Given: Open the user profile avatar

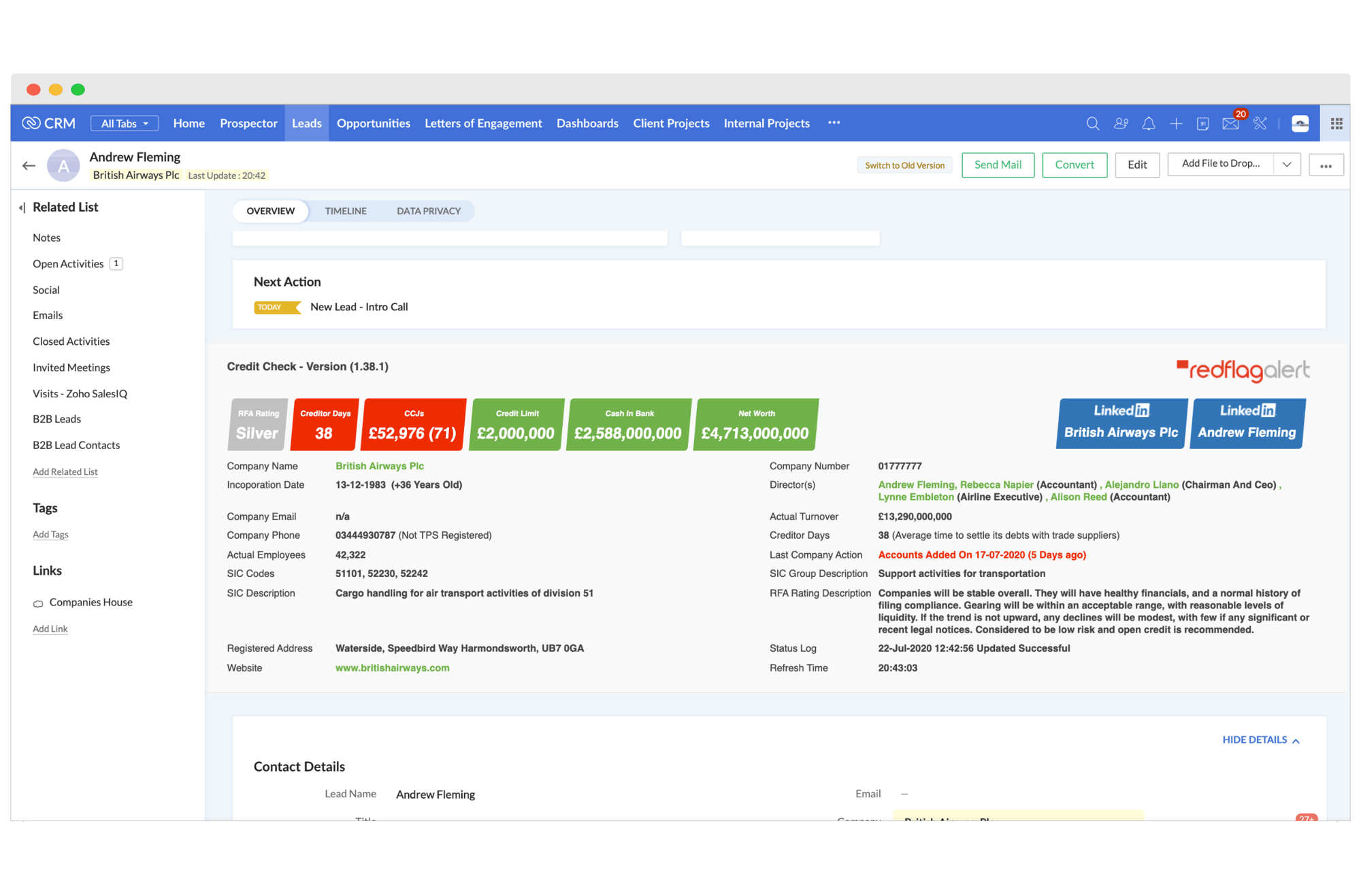Looking at the screenshot, I should click(x=1300, y=123).
